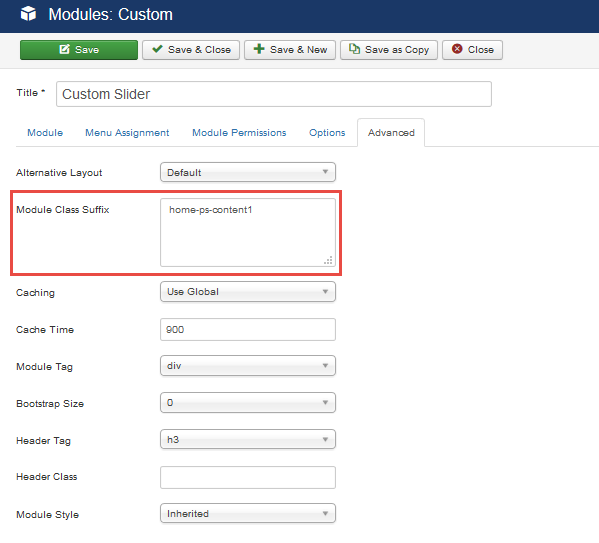
Task: Open the Menu Assignment tab
Action: point(127,133)
